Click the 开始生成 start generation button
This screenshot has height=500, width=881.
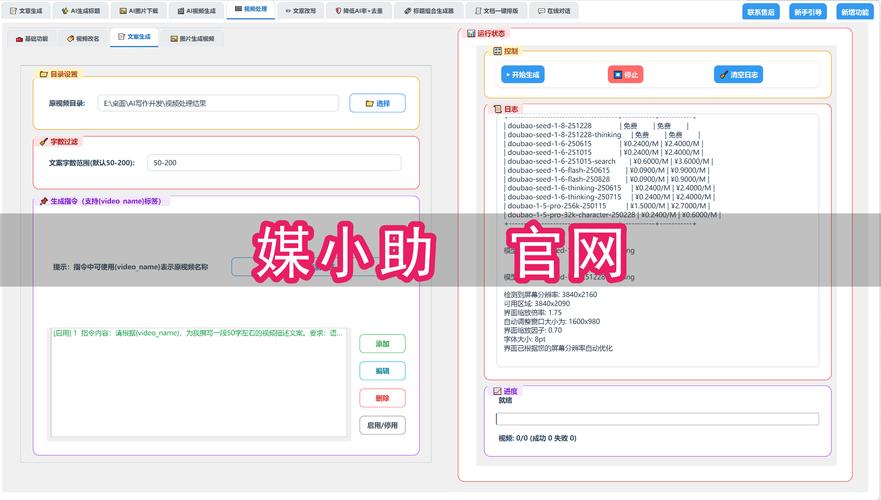pyautogui.click(x=530, y=74)
